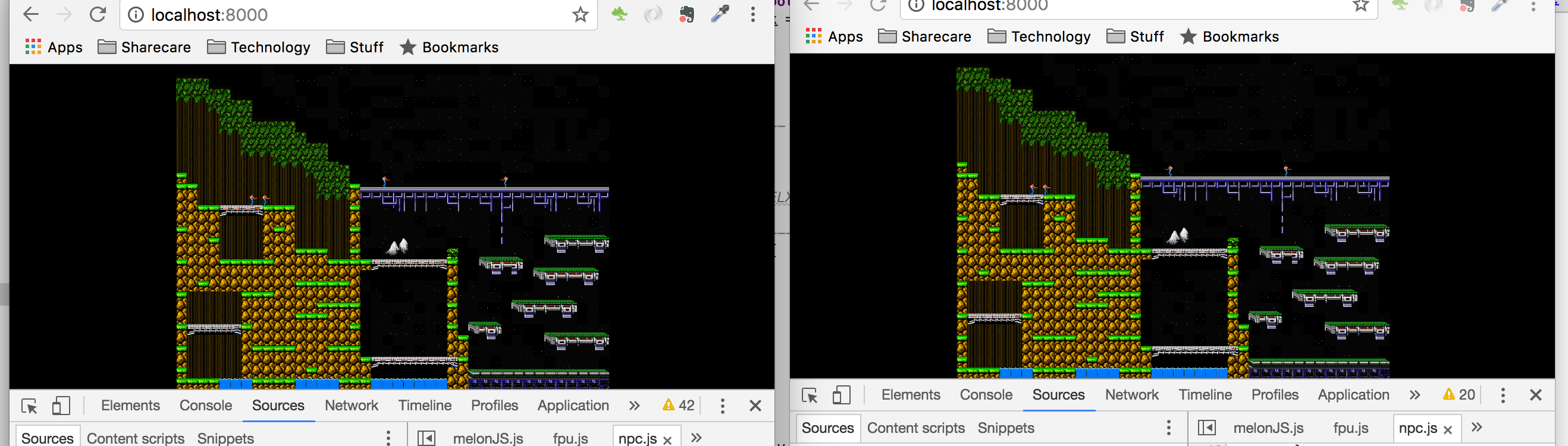
Task: Click the green extension icon in left window
Action: tap(620, 14)
